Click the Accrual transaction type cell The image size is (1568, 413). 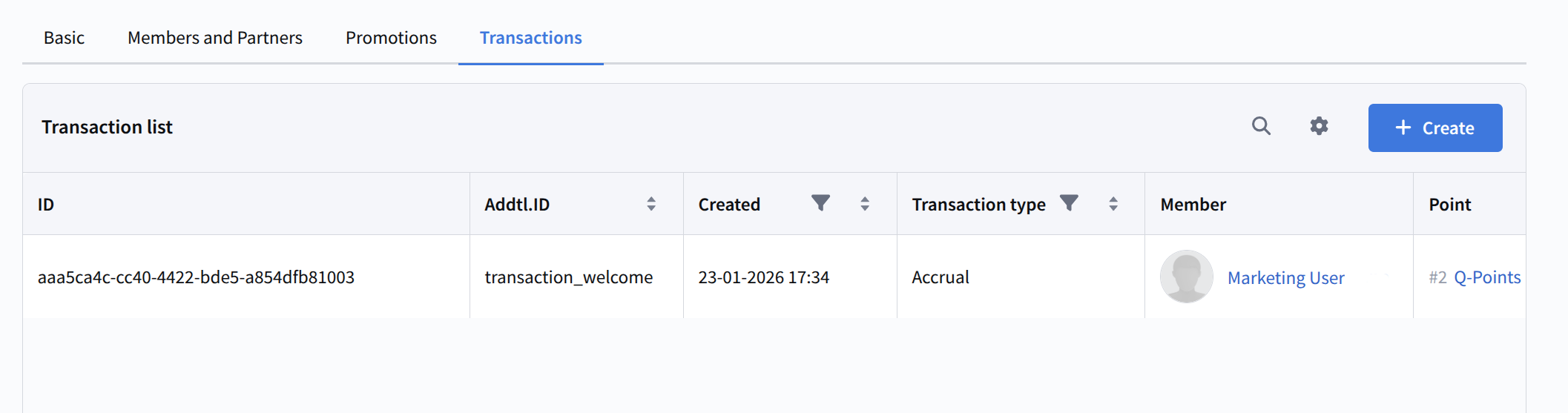pos(941,277)
